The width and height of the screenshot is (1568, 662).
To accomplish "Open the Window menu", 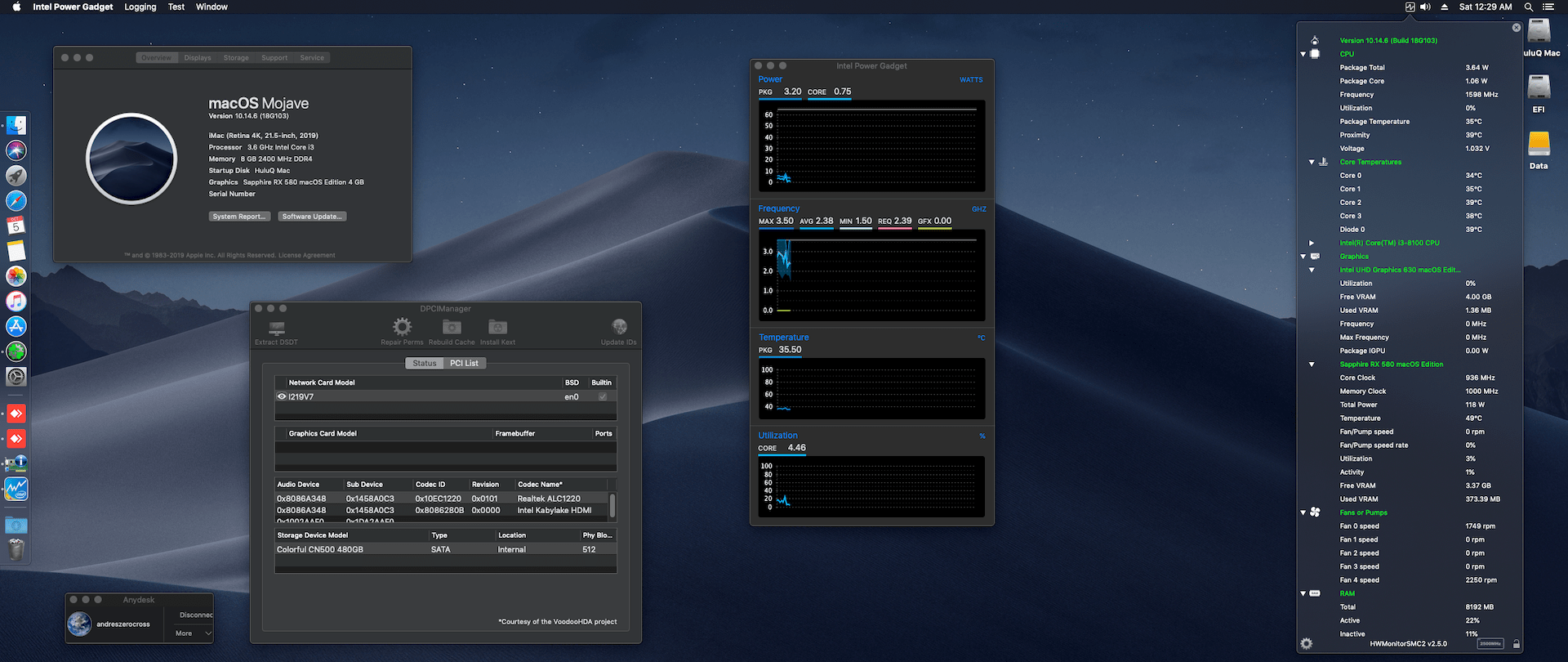I will pyautogui.click(x=212, y=7).
